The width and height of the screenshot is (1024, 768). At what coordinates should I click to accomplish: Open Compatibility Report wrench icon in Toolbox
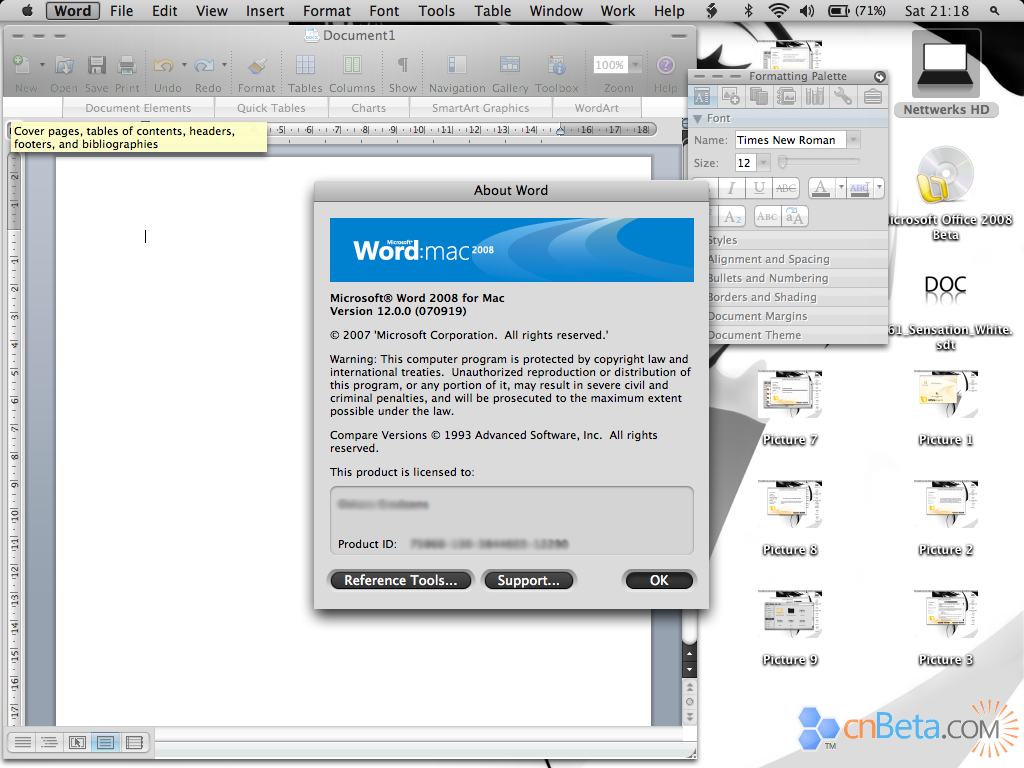(x=843, y=97)
